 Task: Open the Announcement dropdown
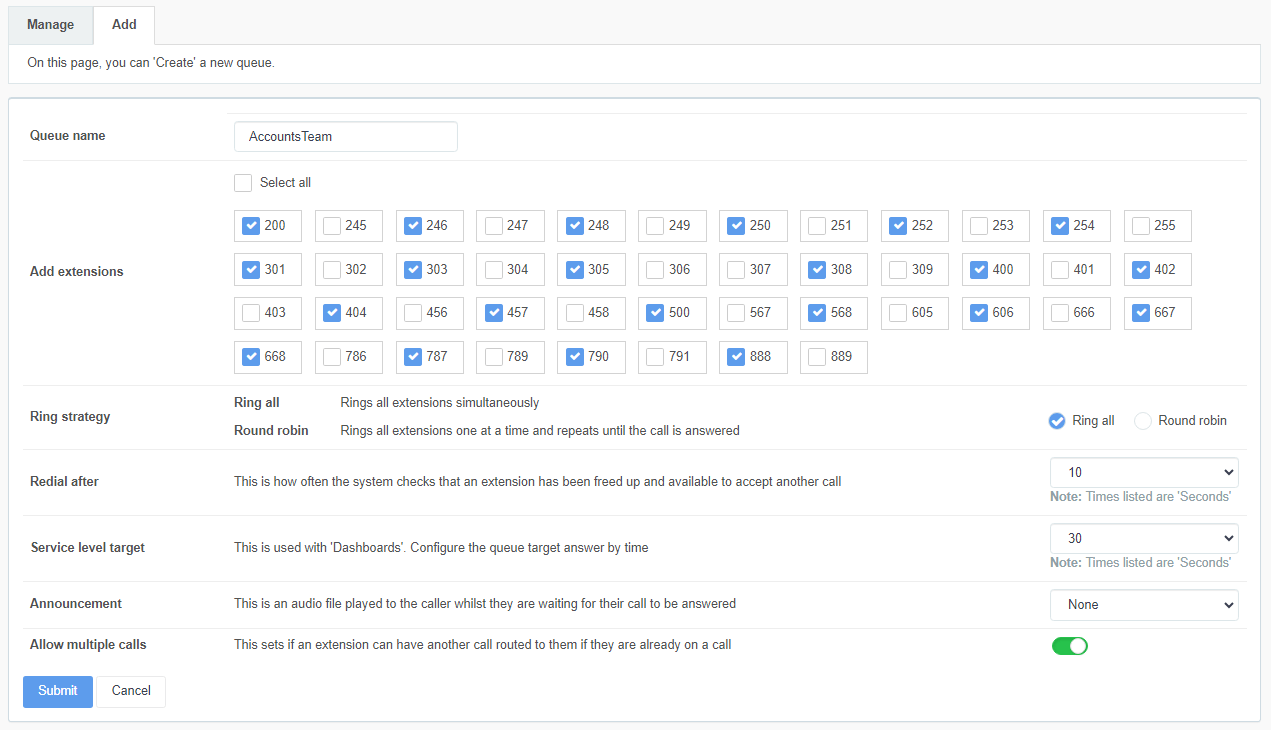[1143, 605]
